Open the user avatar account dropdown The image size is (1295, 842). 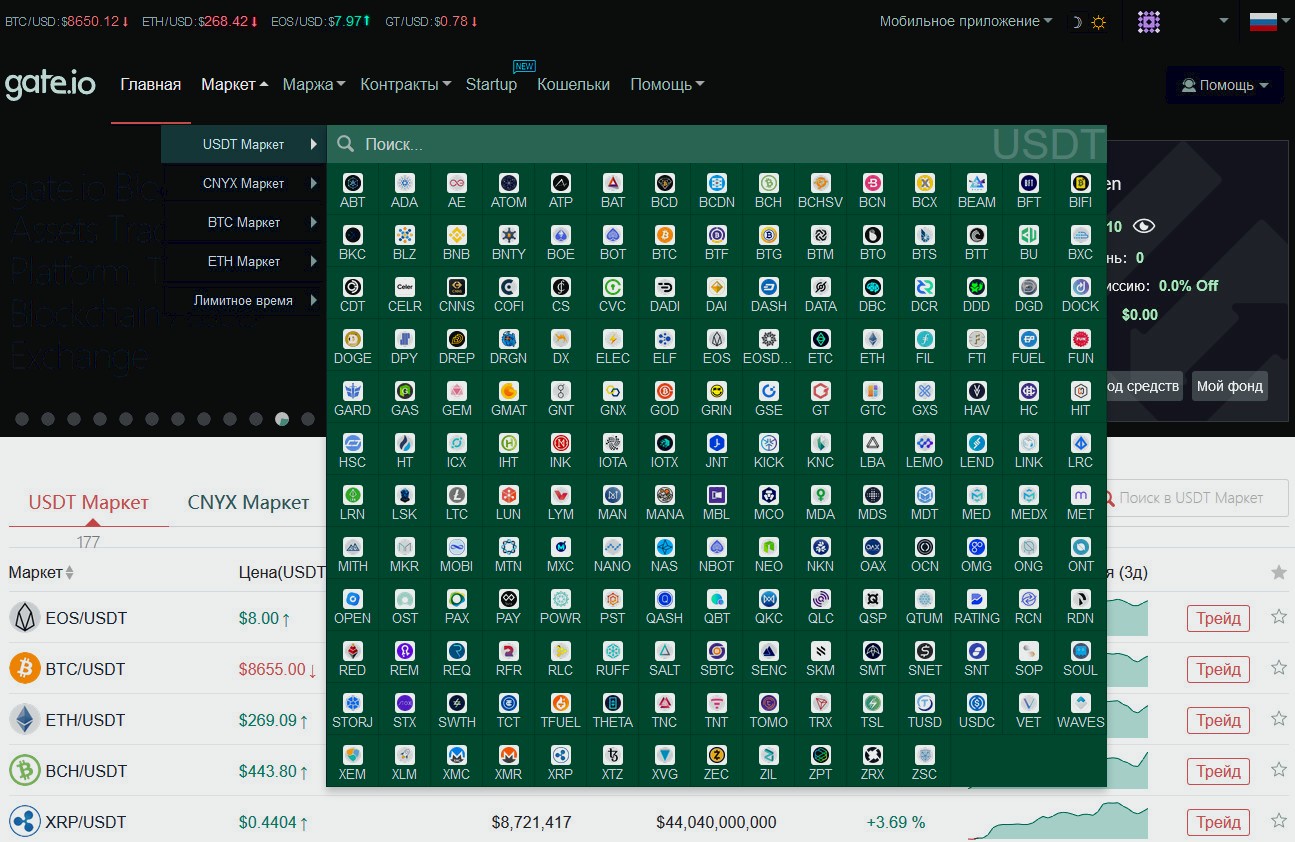tap(1184, 21)
